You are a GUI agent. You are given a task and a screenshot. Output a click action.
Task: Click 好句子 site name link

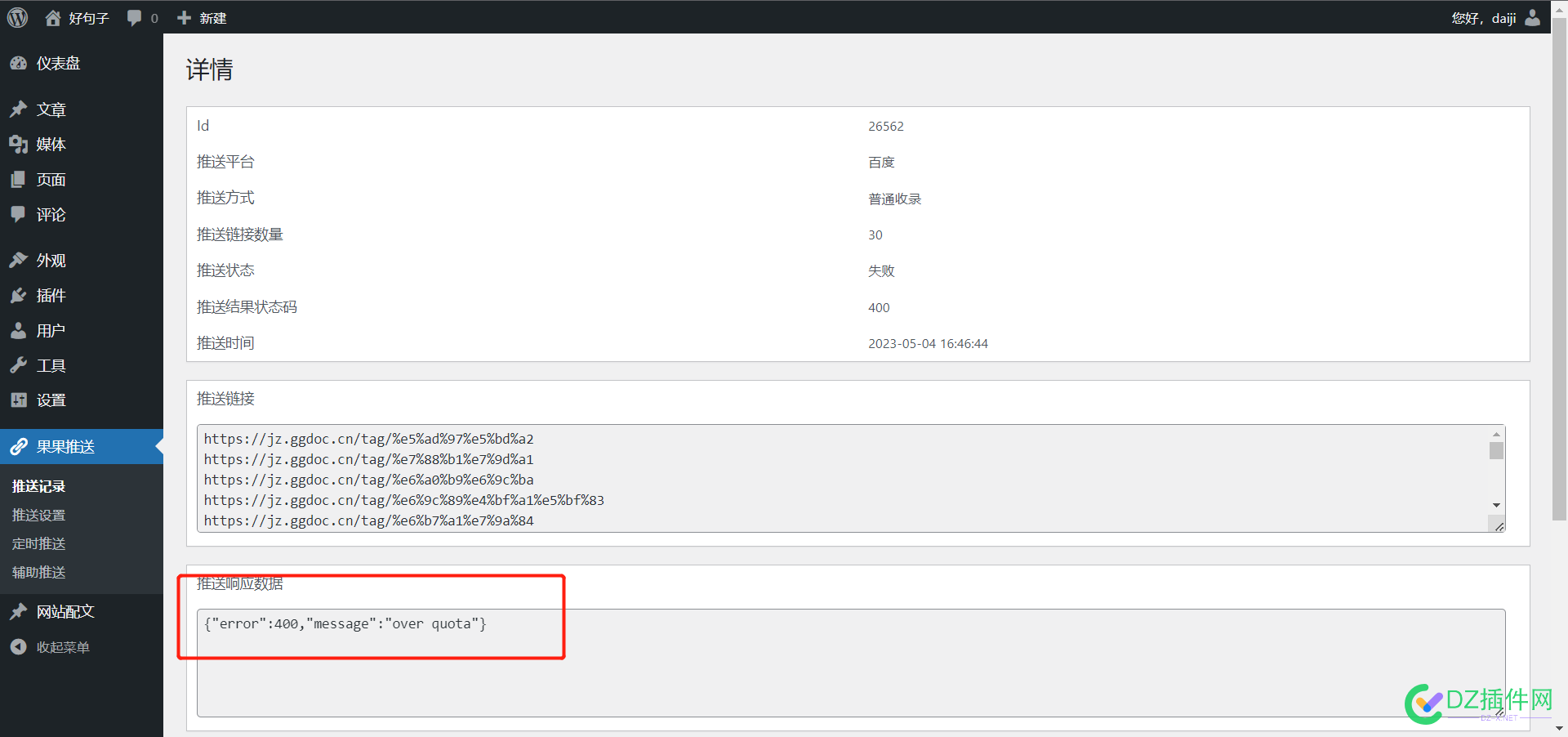point(89,18)
